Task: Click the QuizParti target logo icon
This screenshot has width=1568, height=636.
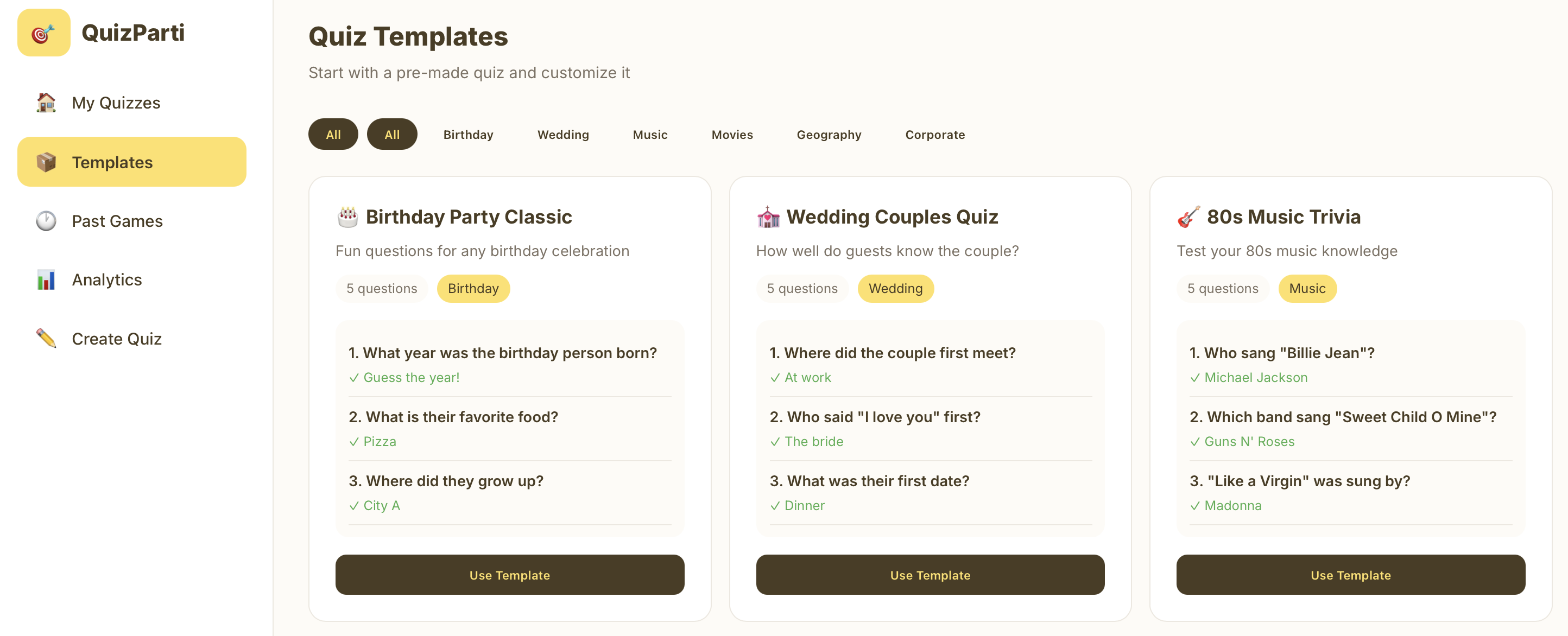Action: (x=43, y=33)
